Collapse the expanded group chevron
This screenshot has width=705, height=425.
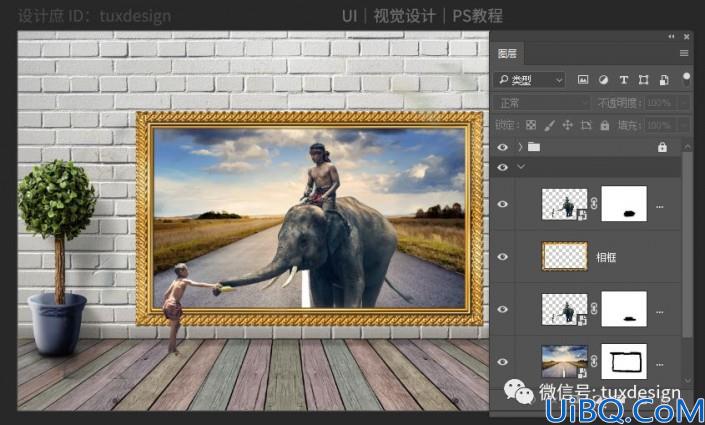[521, 167]
